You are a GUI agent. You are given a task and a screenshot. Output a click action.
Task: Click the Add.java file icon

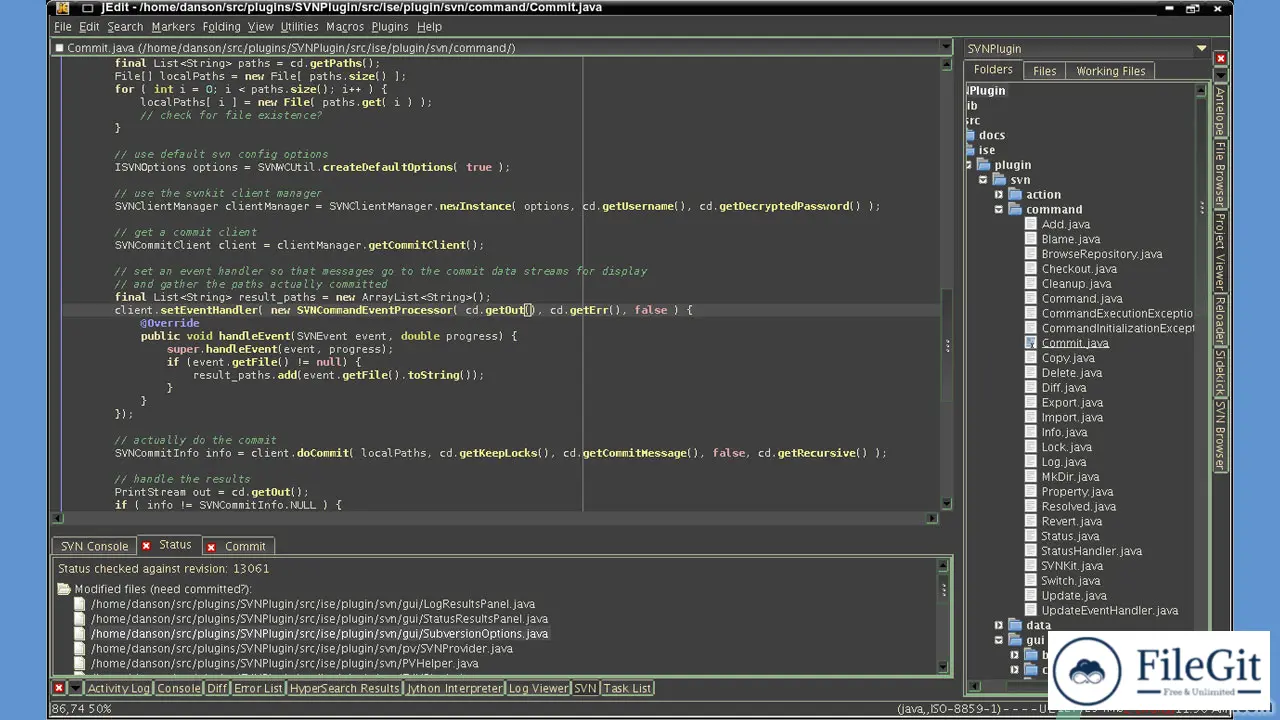coord(1031,224)
